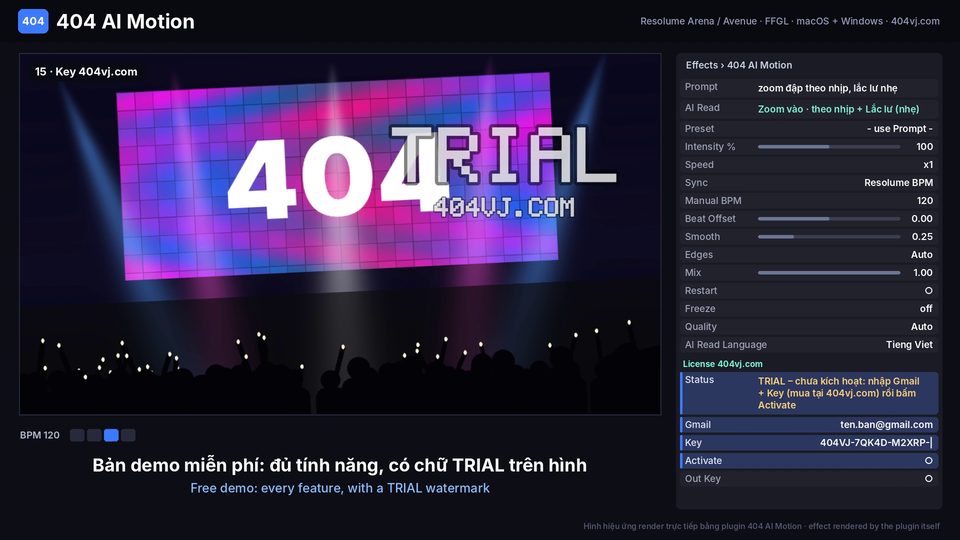Viewport: 960px width, 540px height.
Task: Adjust the Beat Offset slider
Action: point(828,219)
